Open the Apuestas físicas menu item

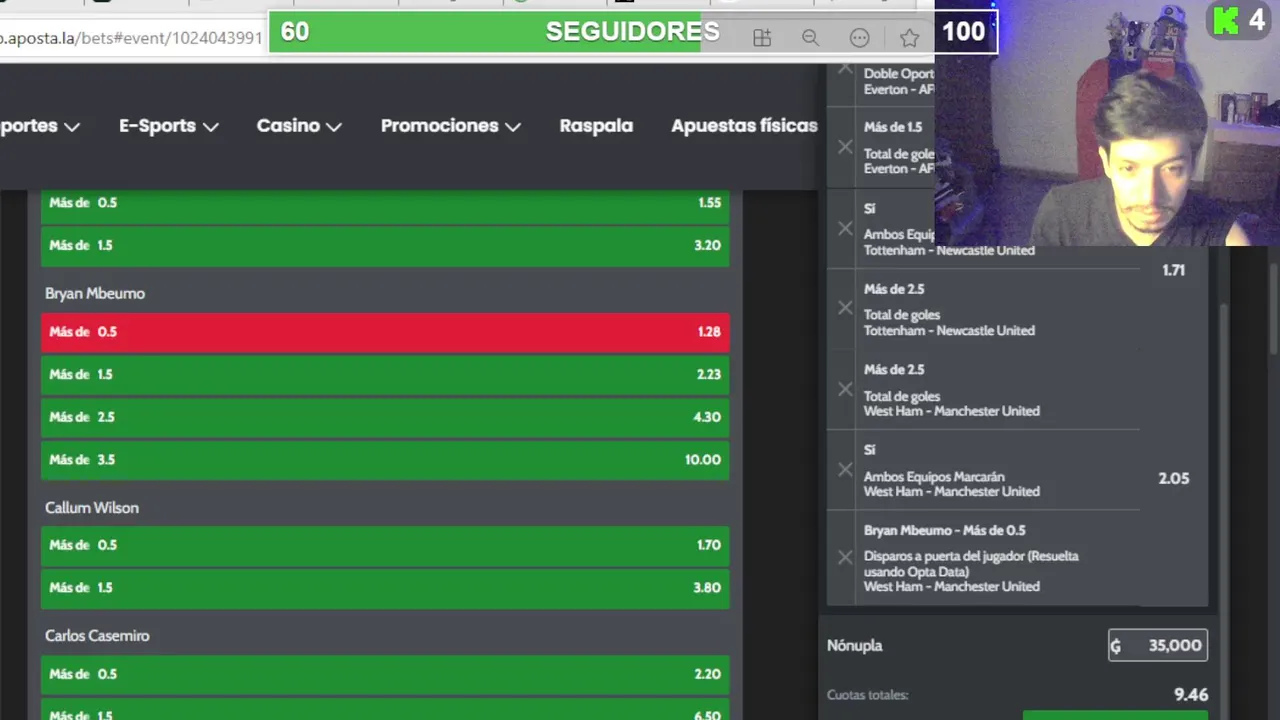tap(744, 126)
